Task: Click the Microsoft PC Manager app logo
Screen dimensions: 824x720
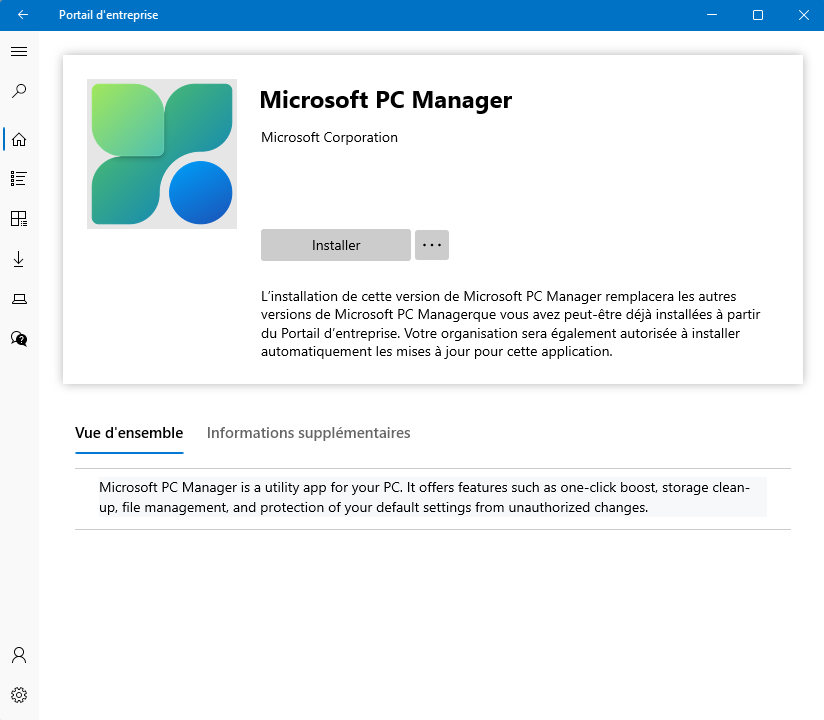Action: (x=162, y=154)
